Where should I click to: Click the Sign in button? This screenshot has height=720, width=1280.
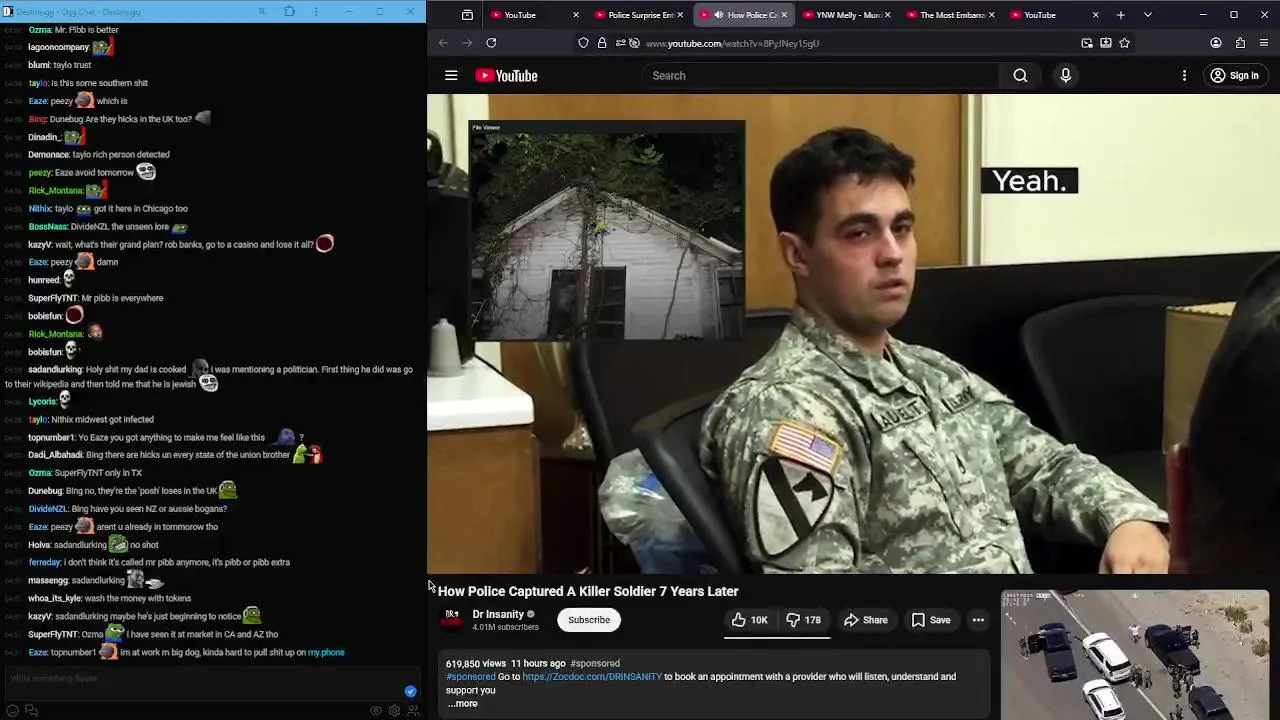1234,76
